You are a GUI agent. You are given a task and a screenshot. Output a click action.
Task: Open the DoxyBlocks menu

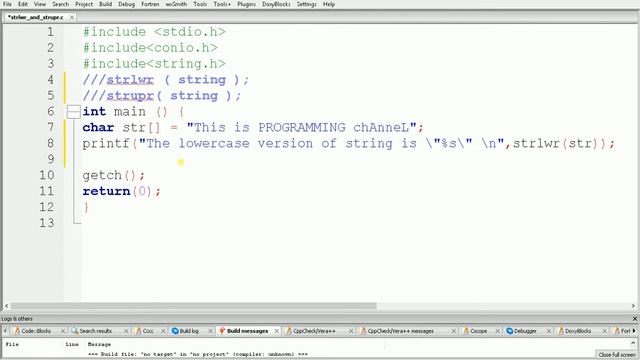click(x=276, y=4)
